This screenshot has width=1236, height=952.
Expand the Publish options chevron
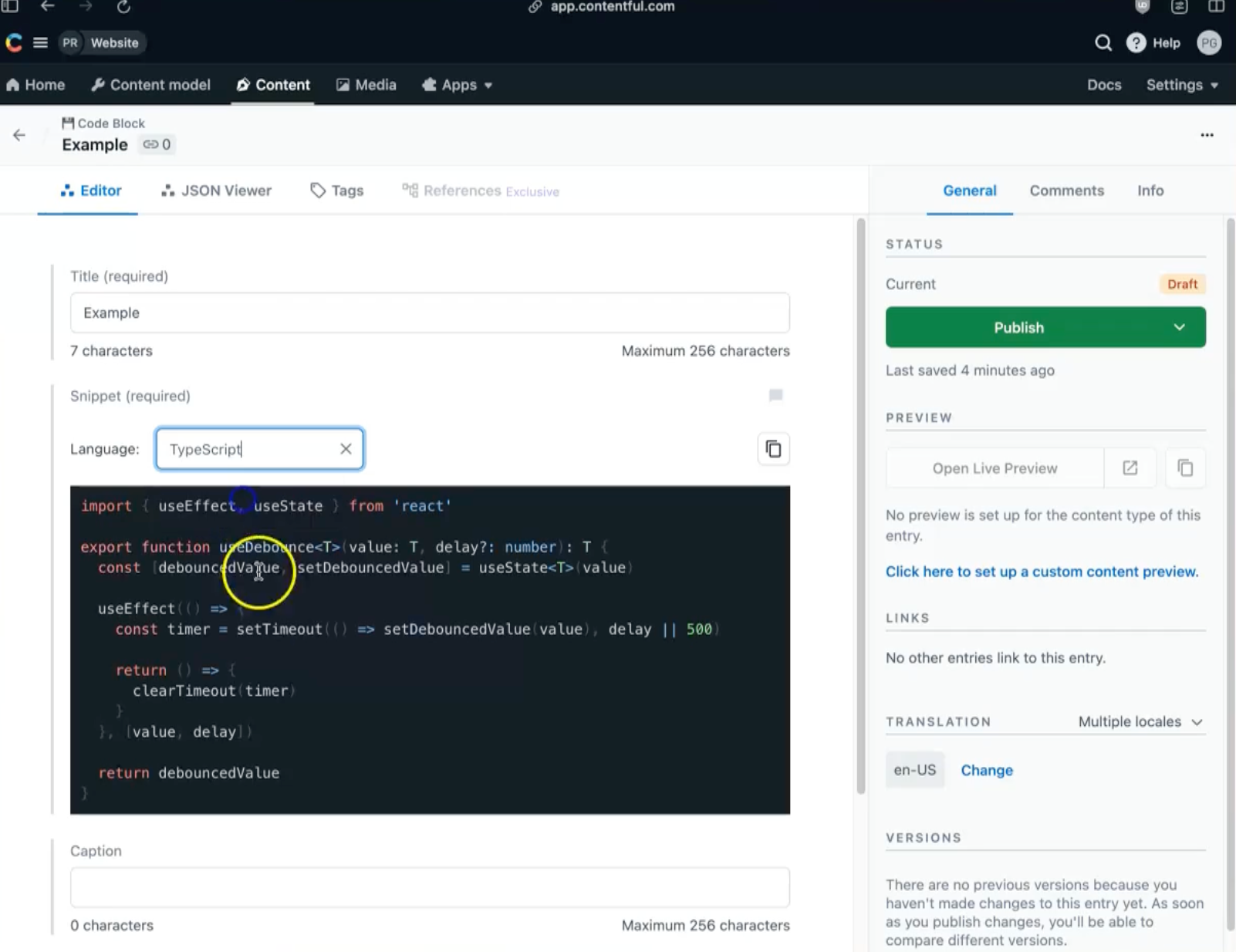tap(1180, 327)
